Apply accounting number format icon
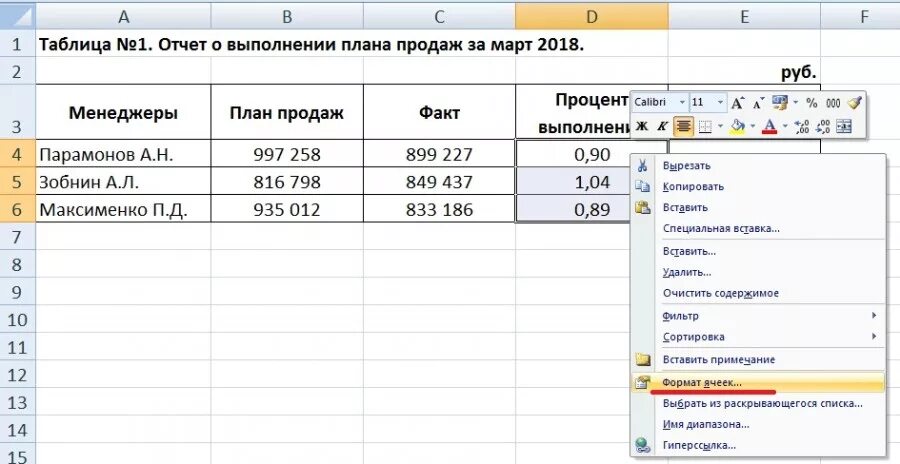The height and width of the screenshot is (464, 900). pyautogui.click(x=779, y=103)
